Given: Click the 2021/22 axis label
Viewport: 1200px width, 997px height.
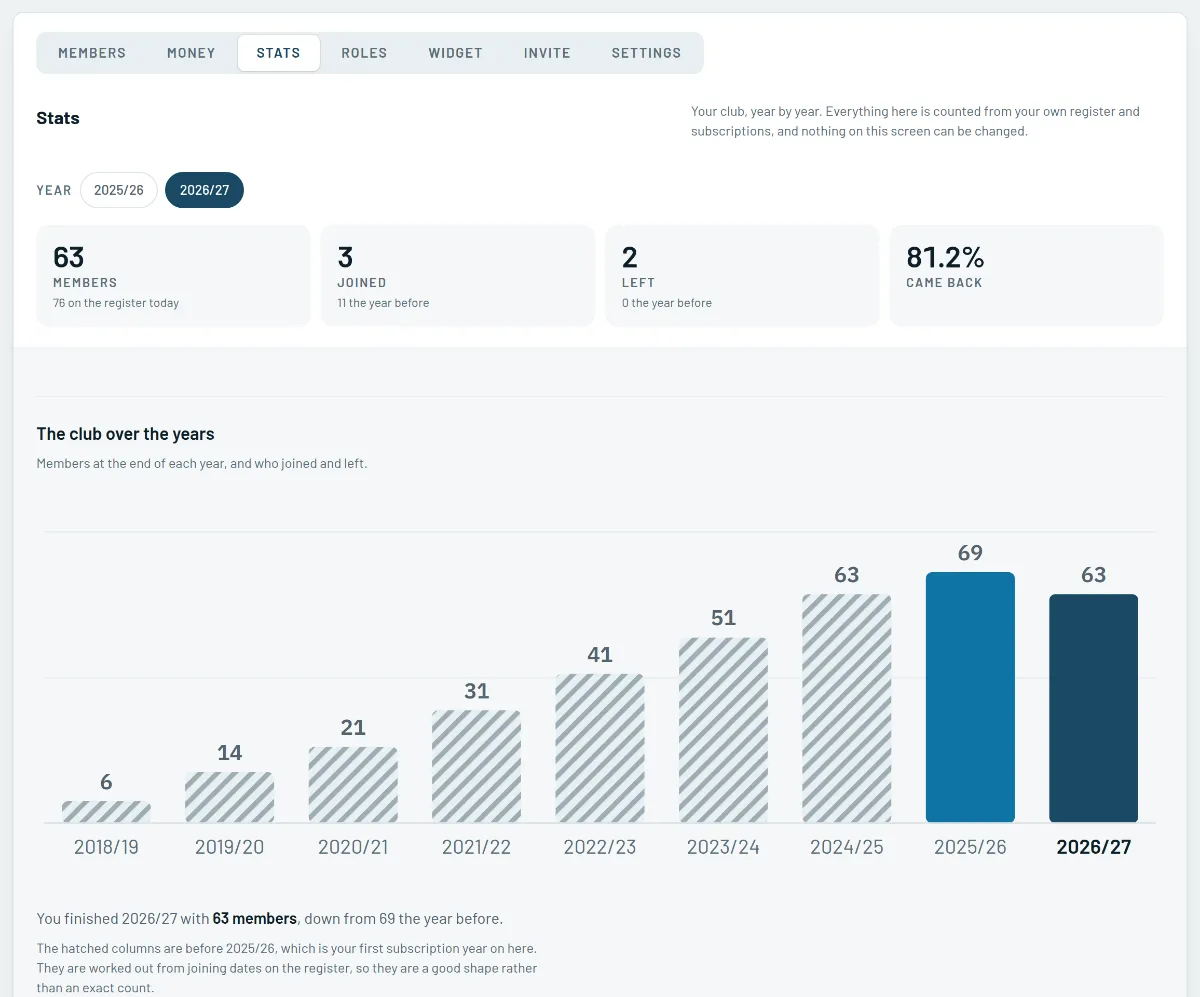Looking at the screenshot, I should [x=476, y=847].
